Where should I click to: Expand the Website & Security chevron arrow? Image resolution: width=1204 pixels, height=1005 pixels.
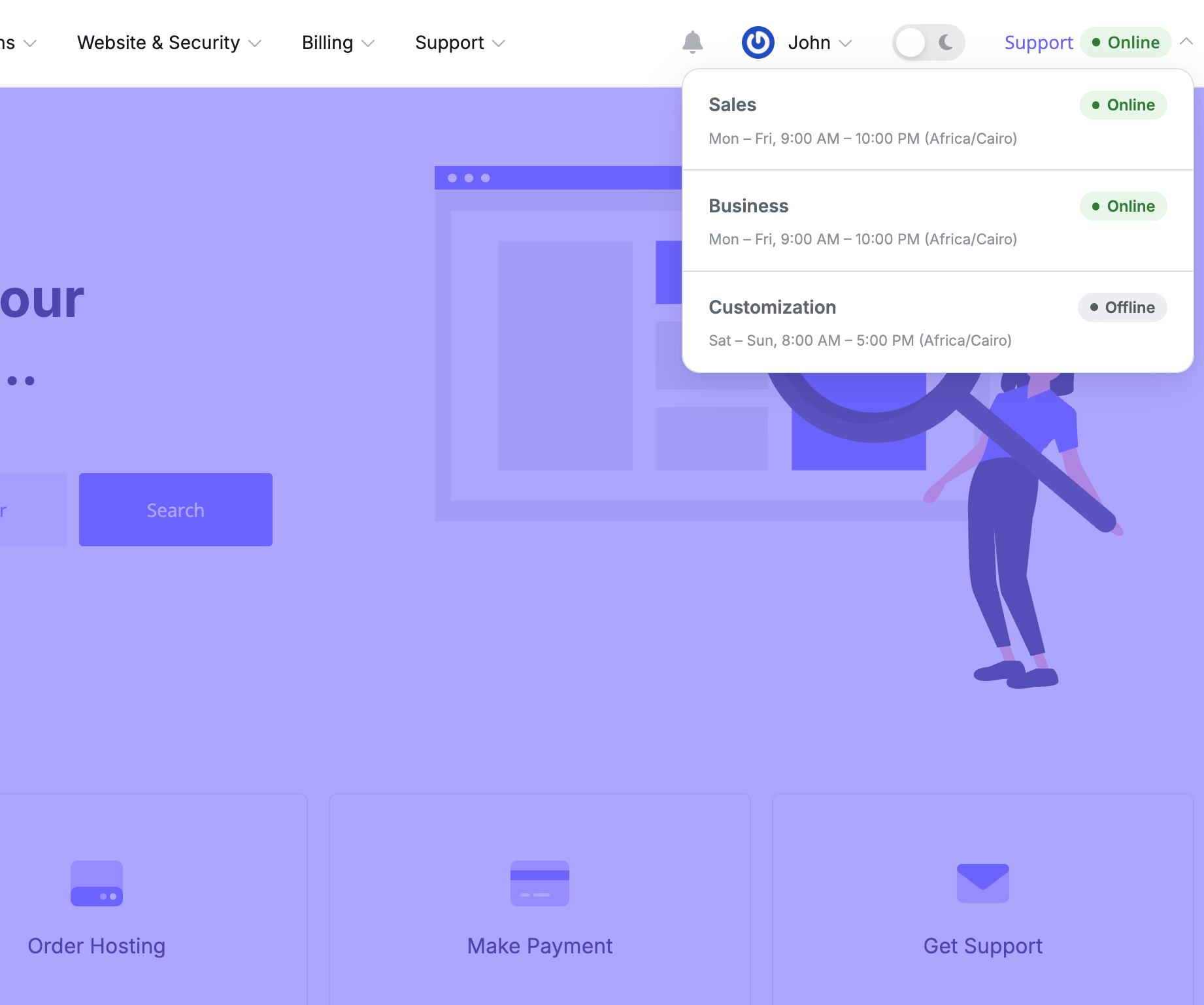coord(255,43)
